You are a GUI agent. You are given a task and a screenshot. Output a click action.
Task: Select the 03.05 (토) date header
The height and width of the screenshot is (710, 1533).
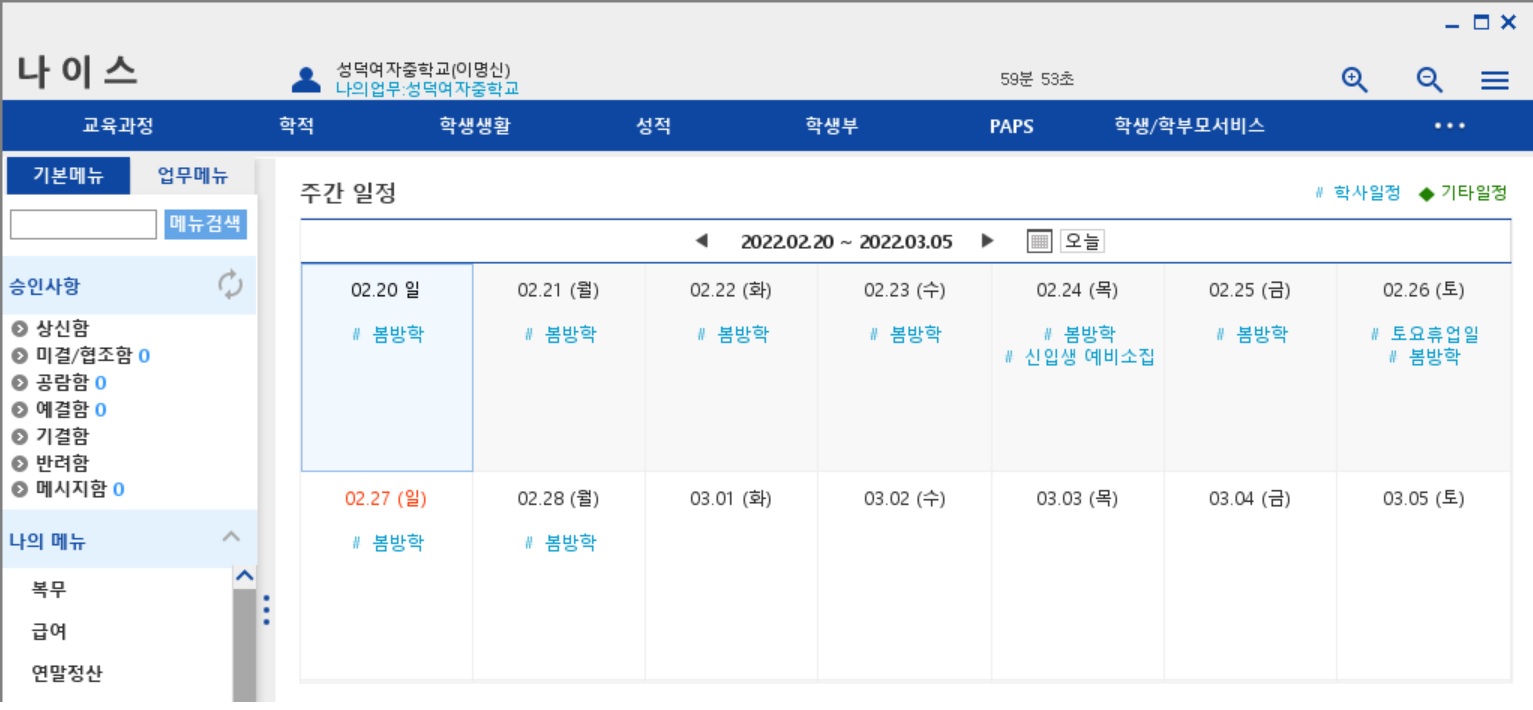pyautogui.click(x=1423, y=498)
